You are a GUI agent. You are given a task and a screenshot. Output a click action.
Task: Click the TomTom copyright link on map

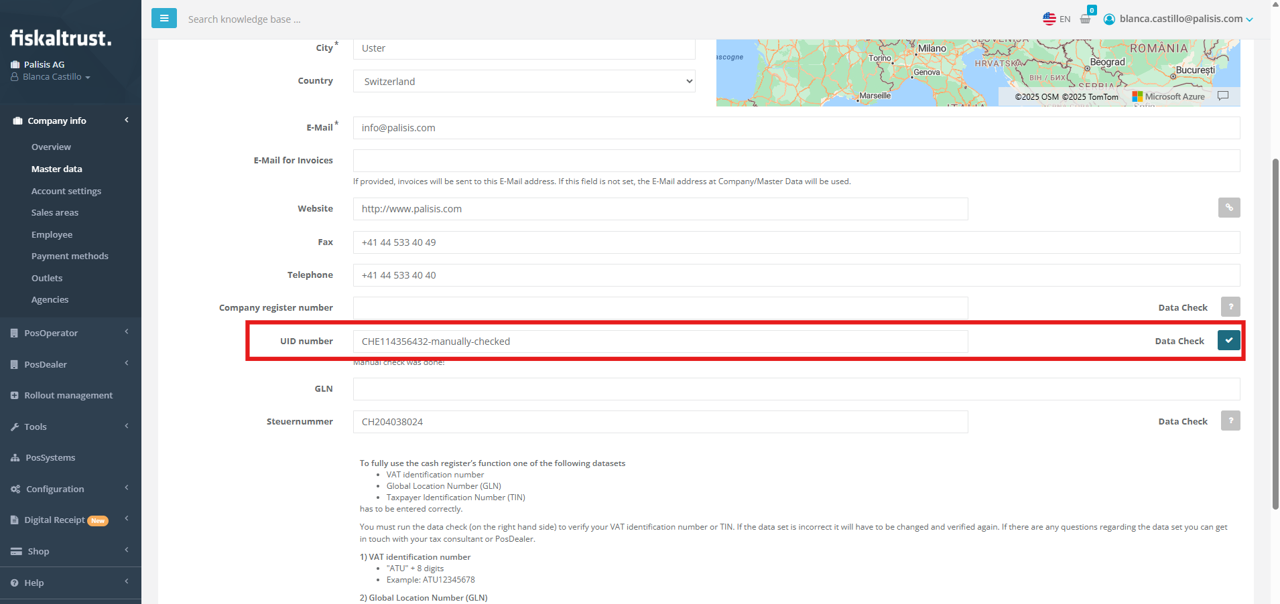tap(1090, 97)
